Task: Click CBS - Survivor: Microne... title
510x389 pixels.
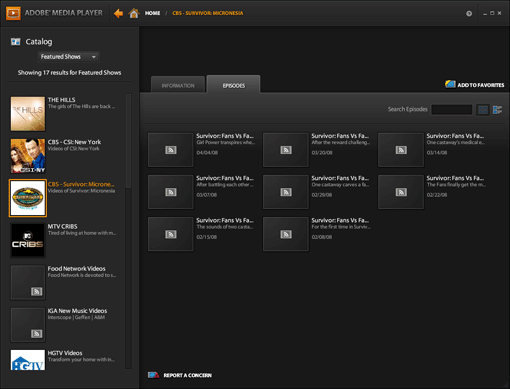Action: 81,184
